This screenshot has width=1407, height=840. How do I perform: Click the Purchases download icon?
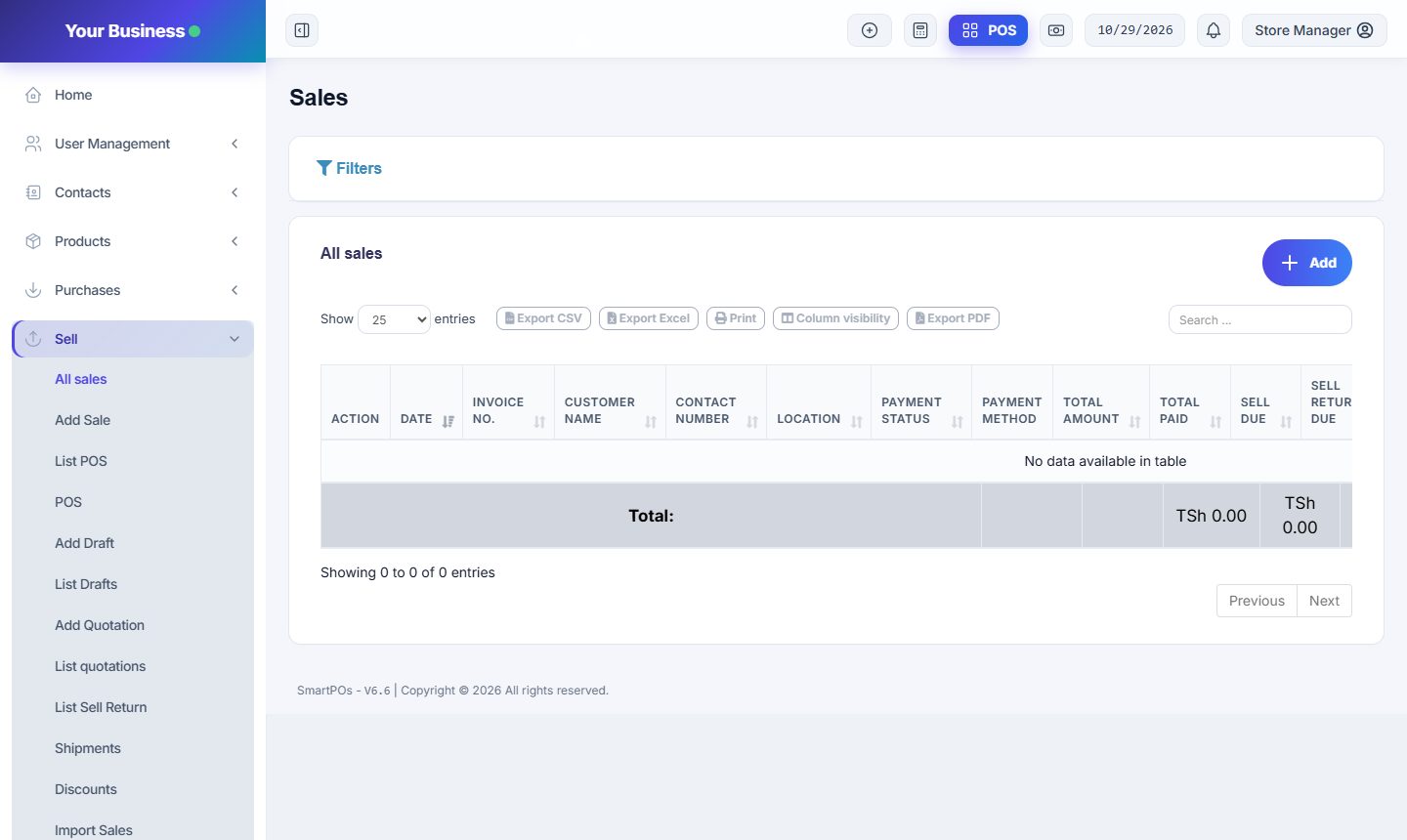pyautogui.click(x=33, y=290)
